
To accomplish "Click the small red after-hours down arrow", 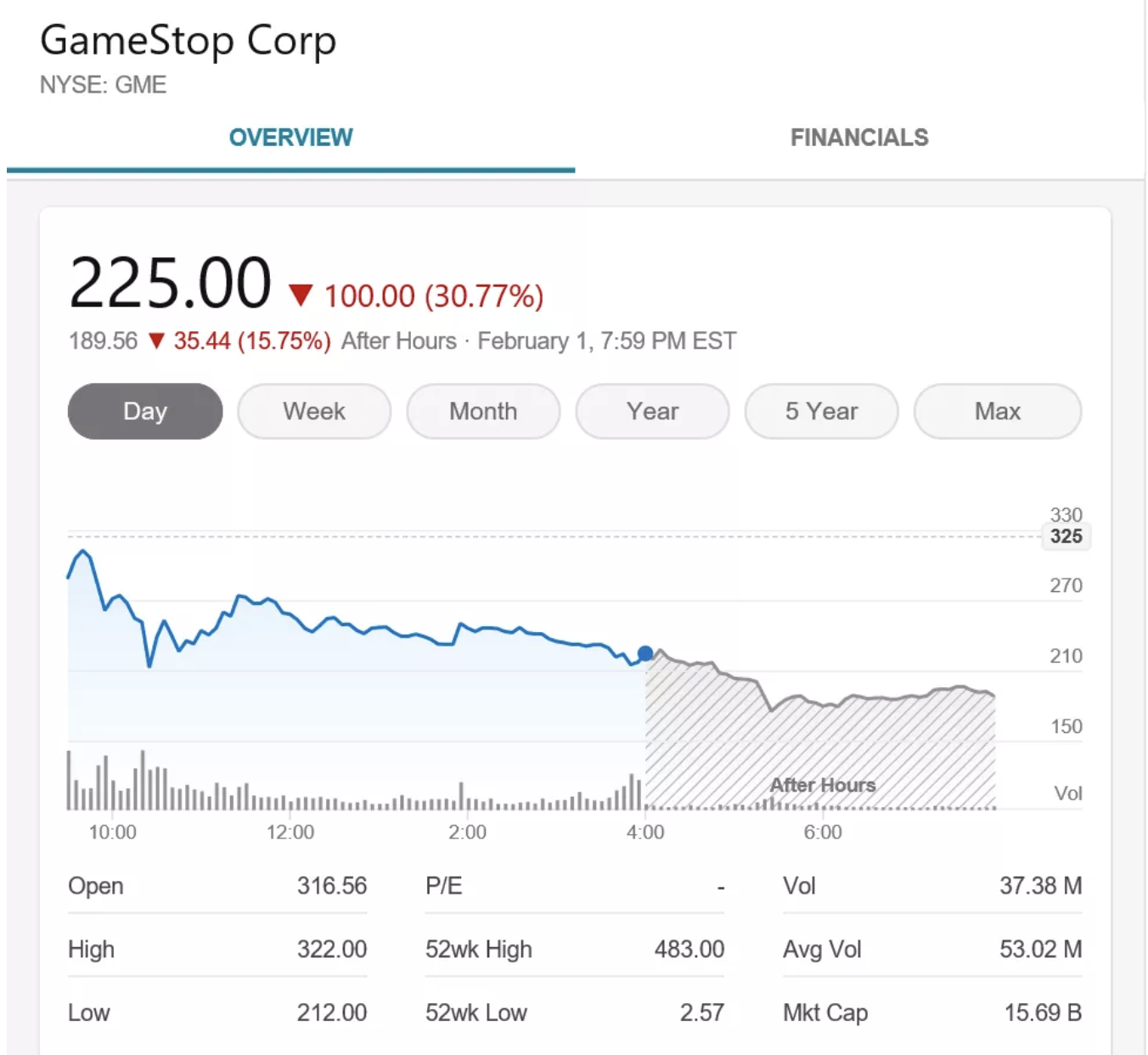I will pos(156,341).
